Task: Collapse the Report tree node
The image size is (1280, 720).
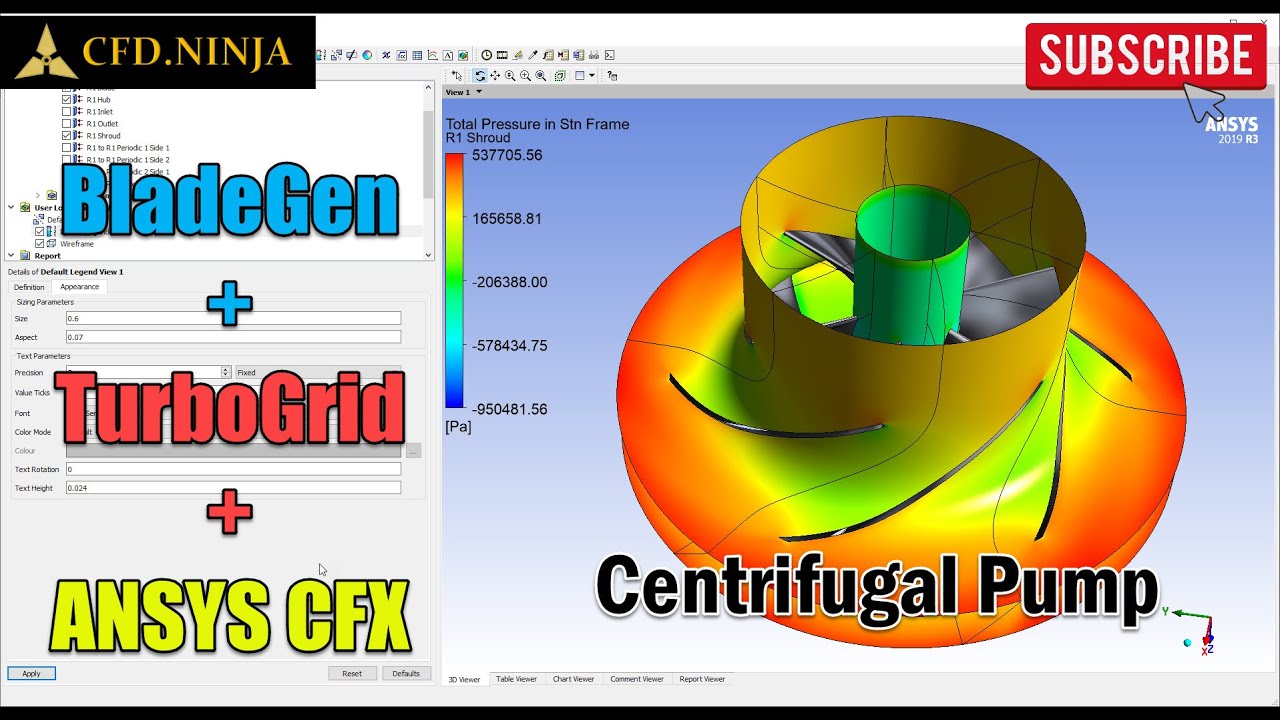Action: 11,256
